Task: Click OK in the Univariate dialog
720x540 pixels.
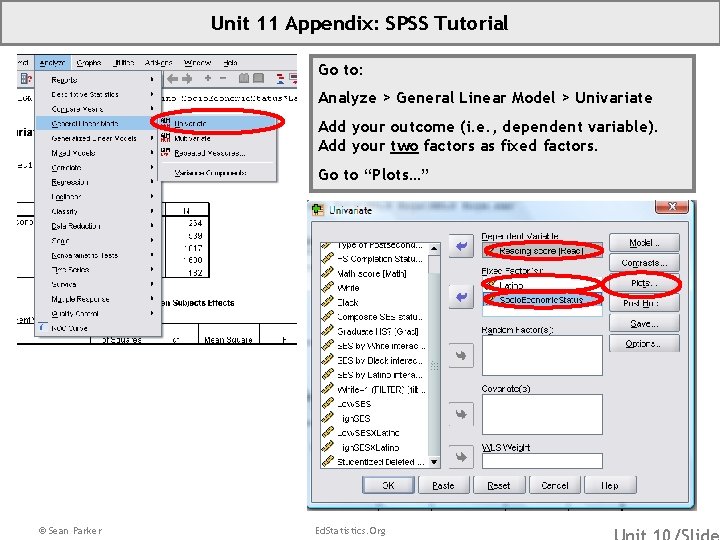Action: pos(388,485)
